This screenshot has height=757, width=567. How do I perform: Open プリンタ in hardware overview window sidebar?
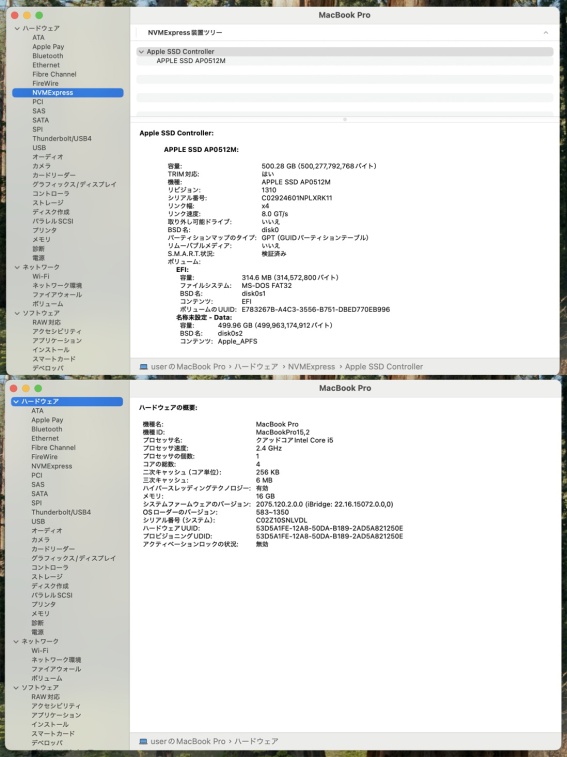point(43,604)
